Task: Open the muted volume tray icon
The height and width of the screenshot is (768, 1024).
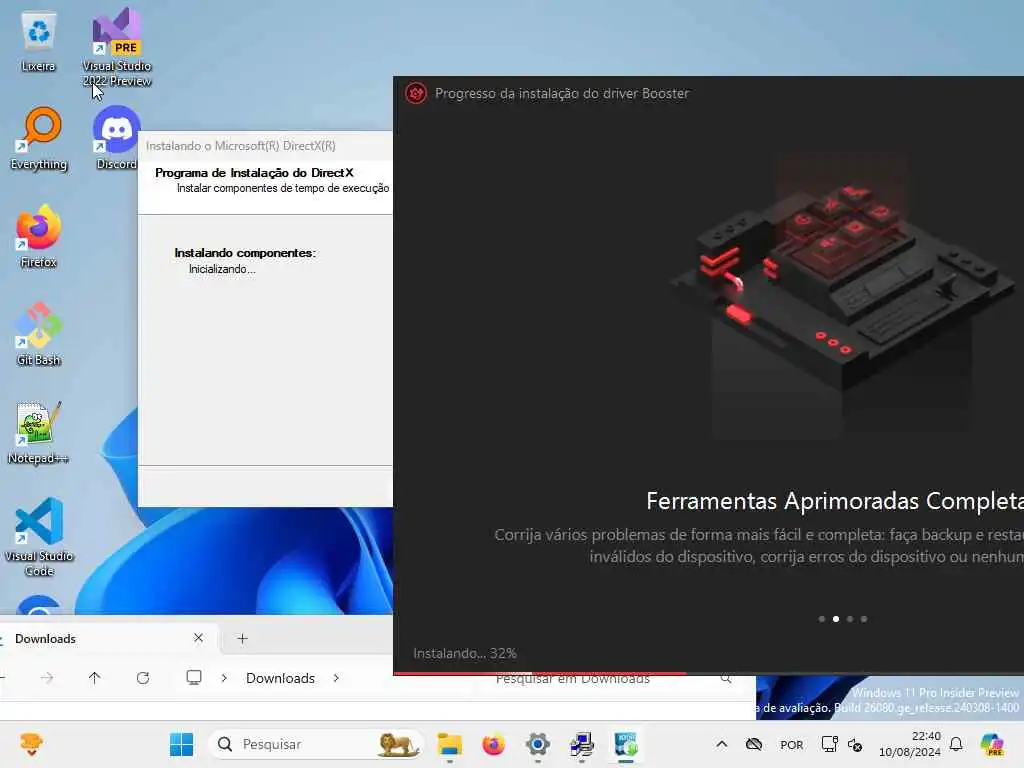Action: (x=855, y=744)
